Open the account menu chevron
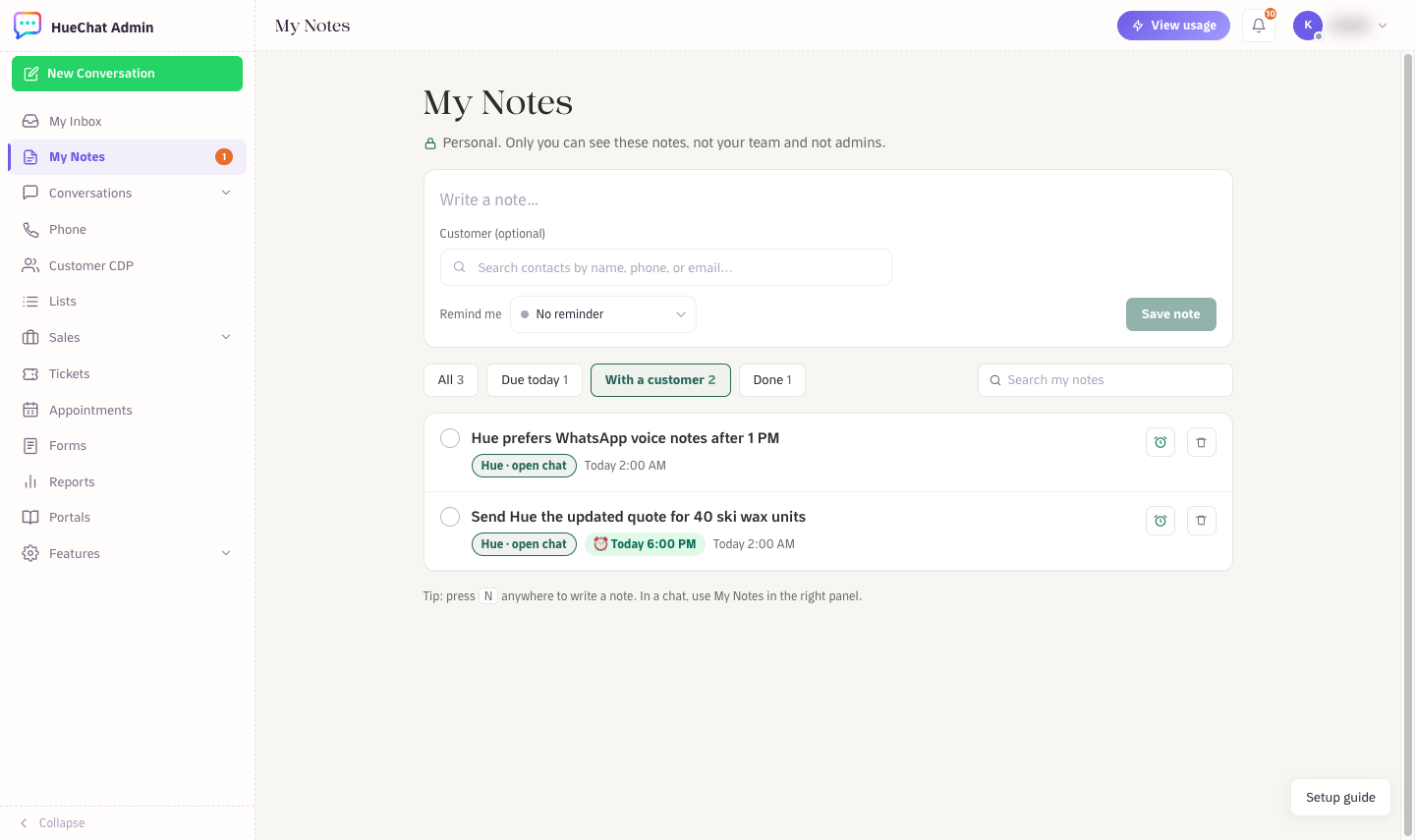Image resolution: width=1415 pixels, height=840 pixels. pos(1383,26)
